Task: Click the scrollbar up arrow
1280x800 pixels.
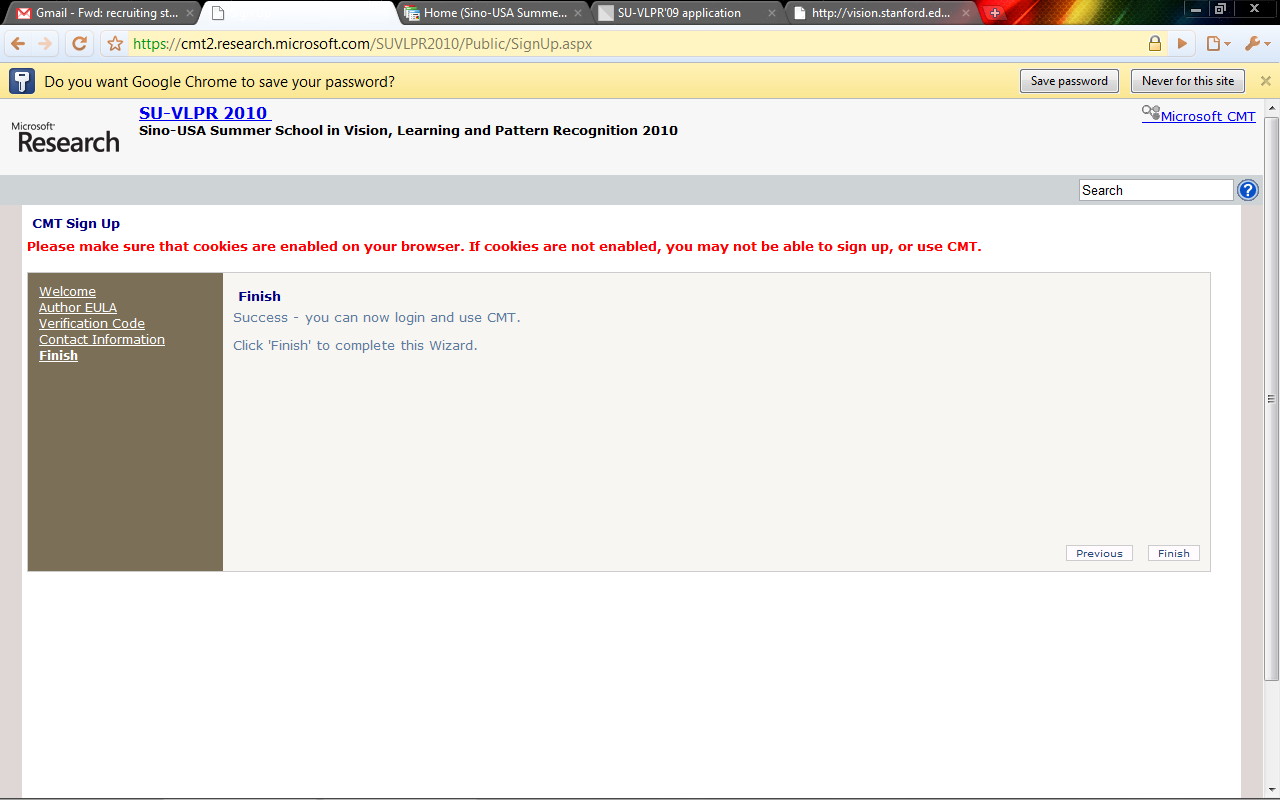Action: 1272,107
